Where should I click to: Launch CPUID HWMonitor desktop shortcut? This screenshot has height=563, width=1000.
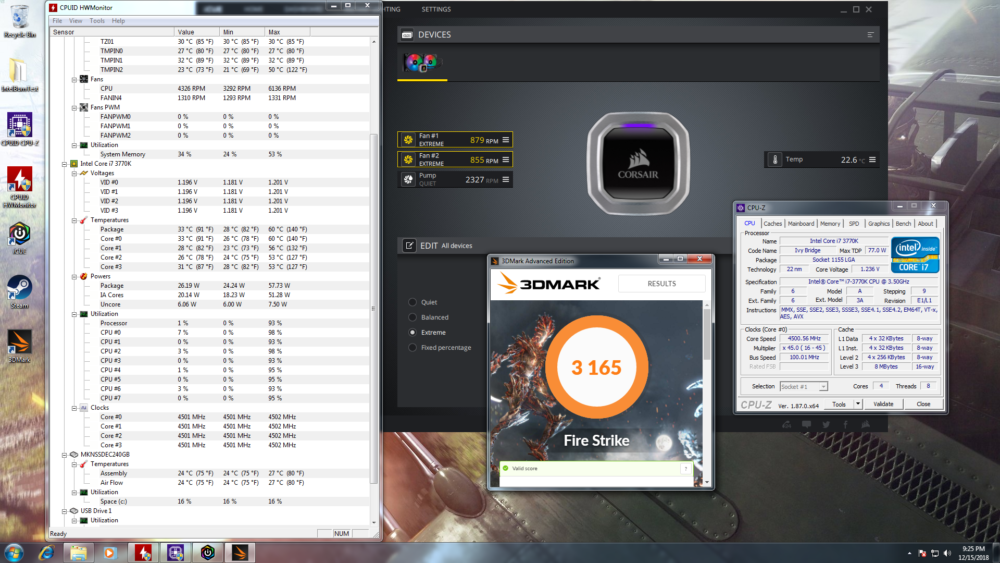click(x=19, y=187)
